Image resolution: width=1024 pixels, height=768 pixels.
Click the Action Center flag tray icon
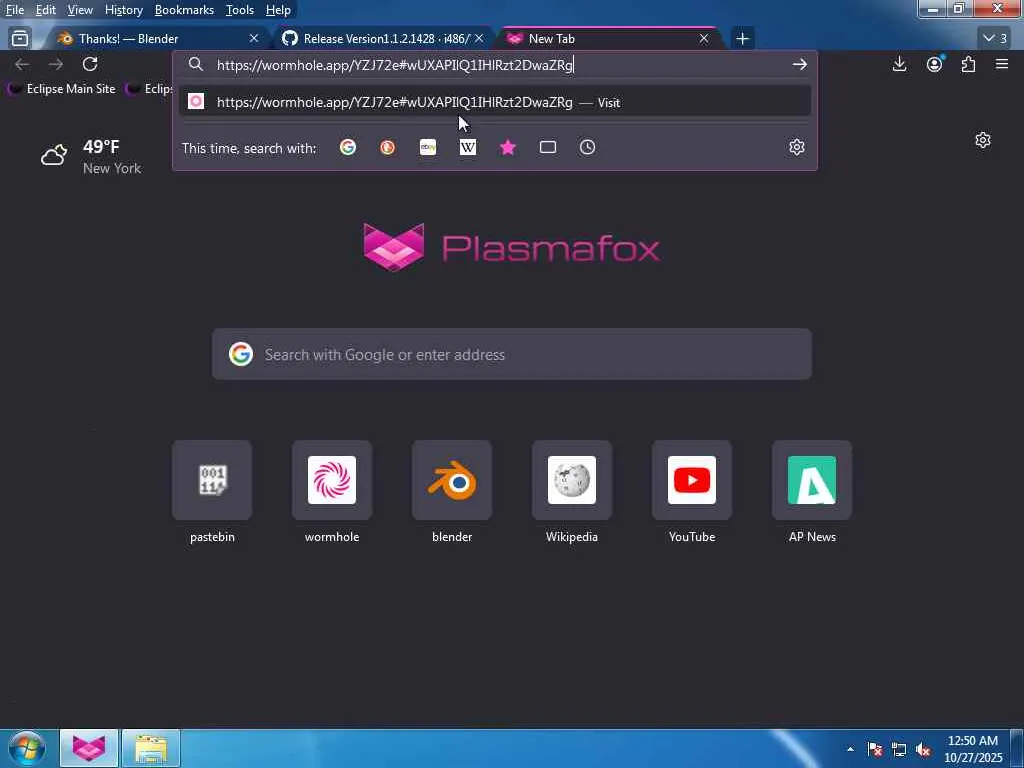pos(875,749)
